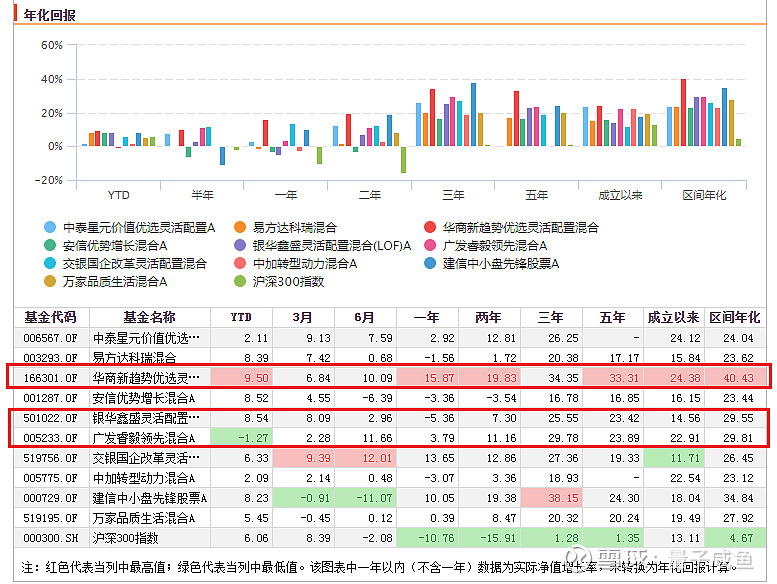Click the 一年 column header

click(x=427, y=317)
